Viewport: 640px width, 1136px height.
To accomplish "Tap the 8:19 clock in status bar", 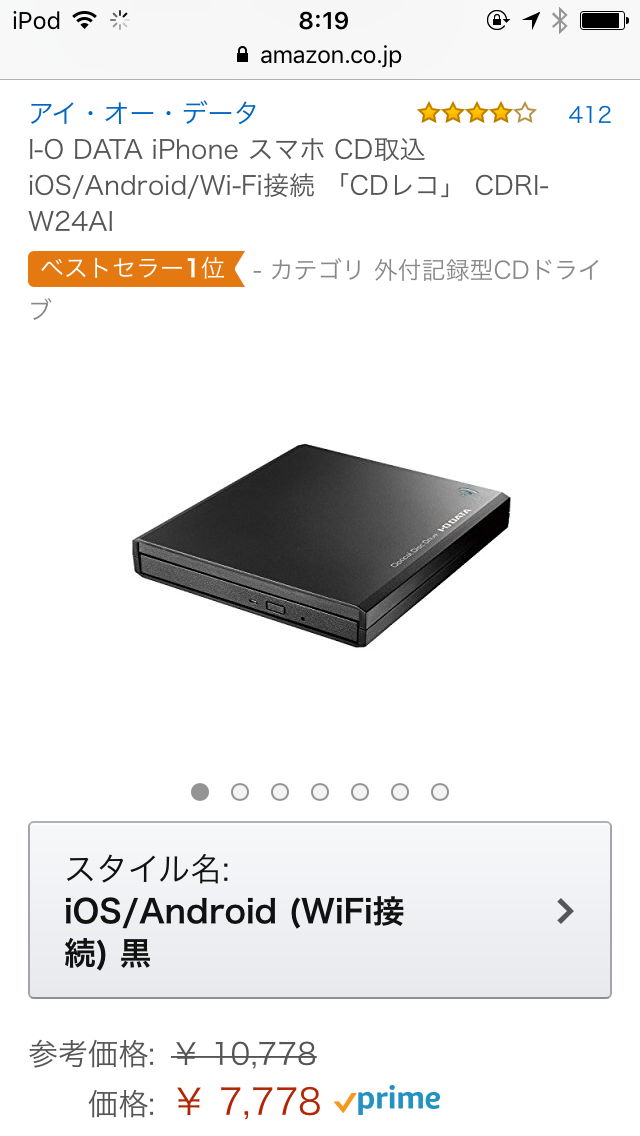I will click(323, 20).
